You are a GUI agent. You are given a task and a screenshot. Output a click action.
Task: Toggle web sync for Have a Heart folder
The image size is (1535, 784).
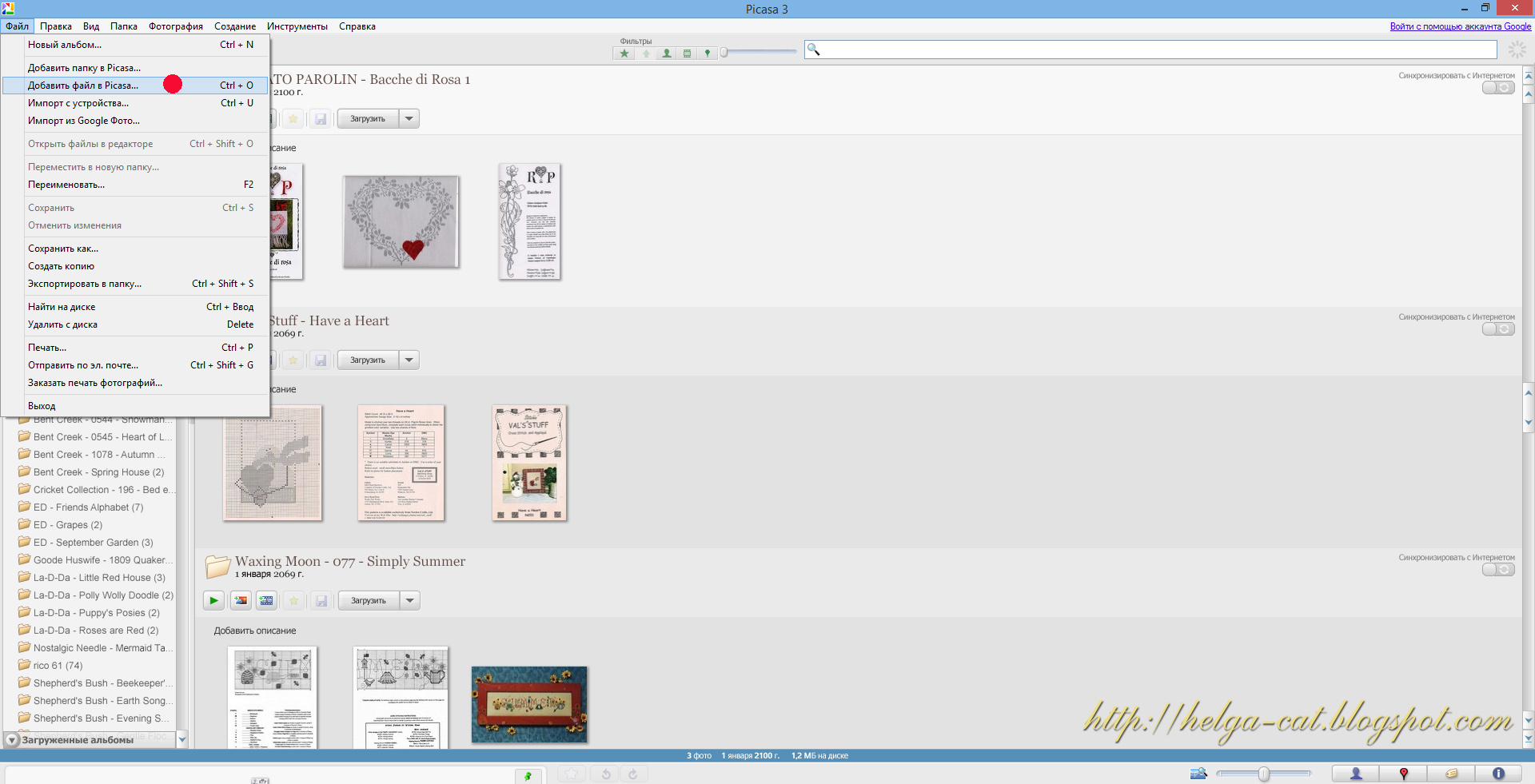[1498, 329]
